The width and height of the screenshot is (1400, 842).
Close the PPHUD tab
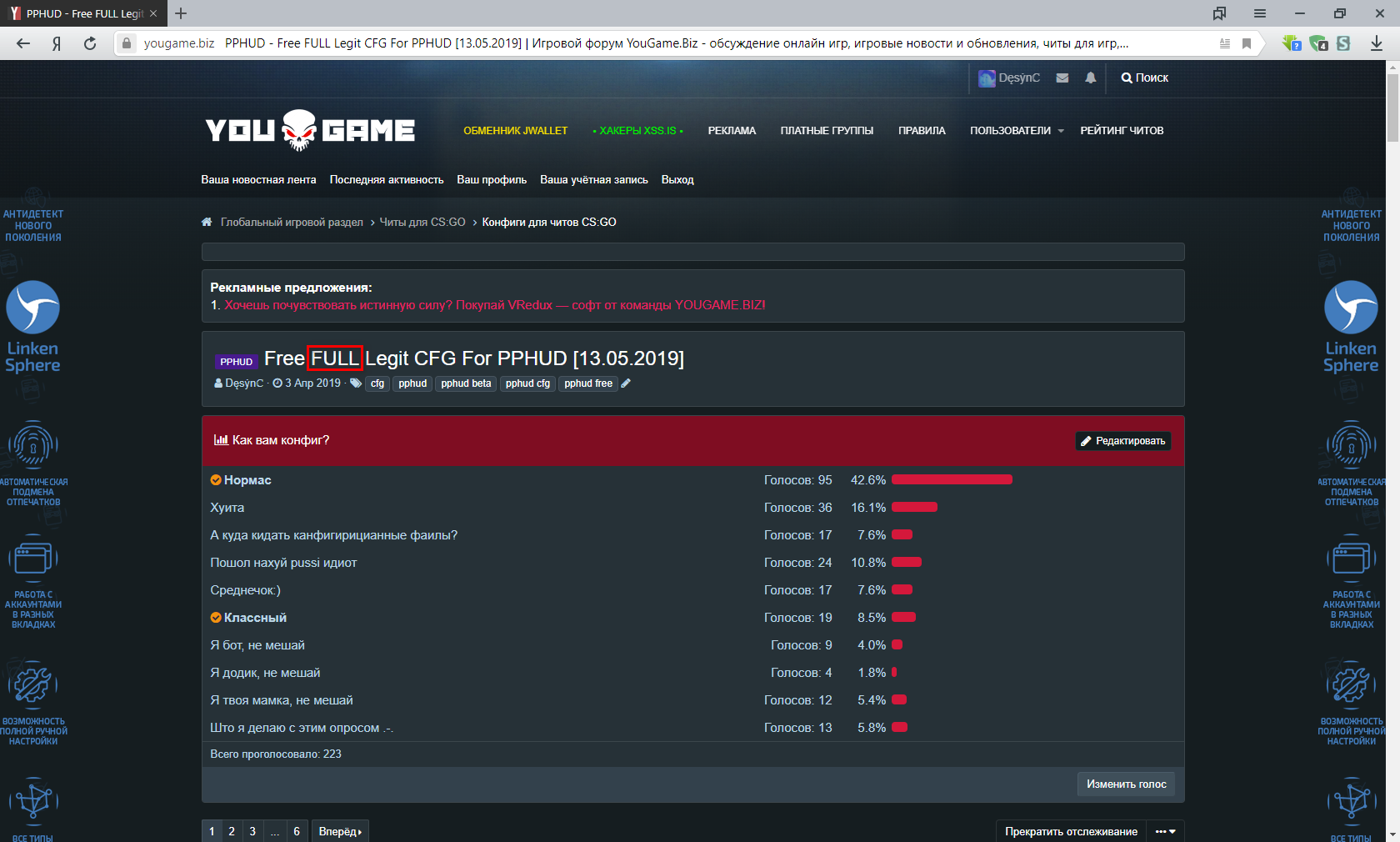tap(153, 13)
